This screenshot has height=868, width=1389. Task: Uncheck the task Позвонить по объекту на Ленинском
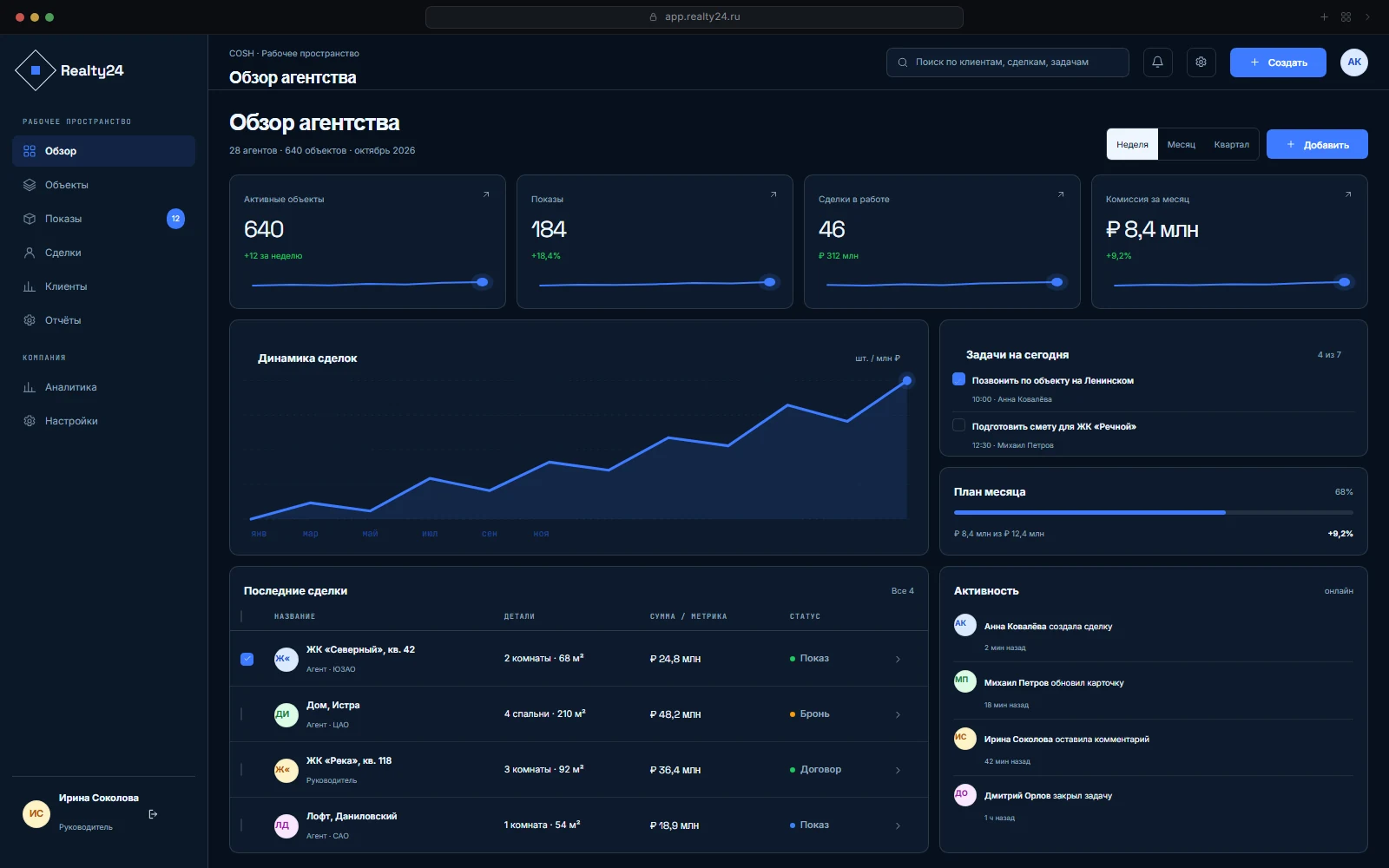(x=958, y=379)
